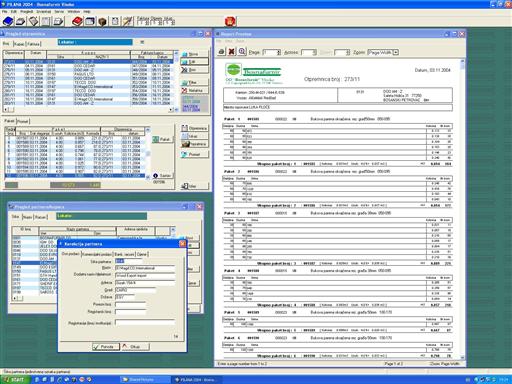
Task: Click button with red X below Filter
Action: click(194, 90)
